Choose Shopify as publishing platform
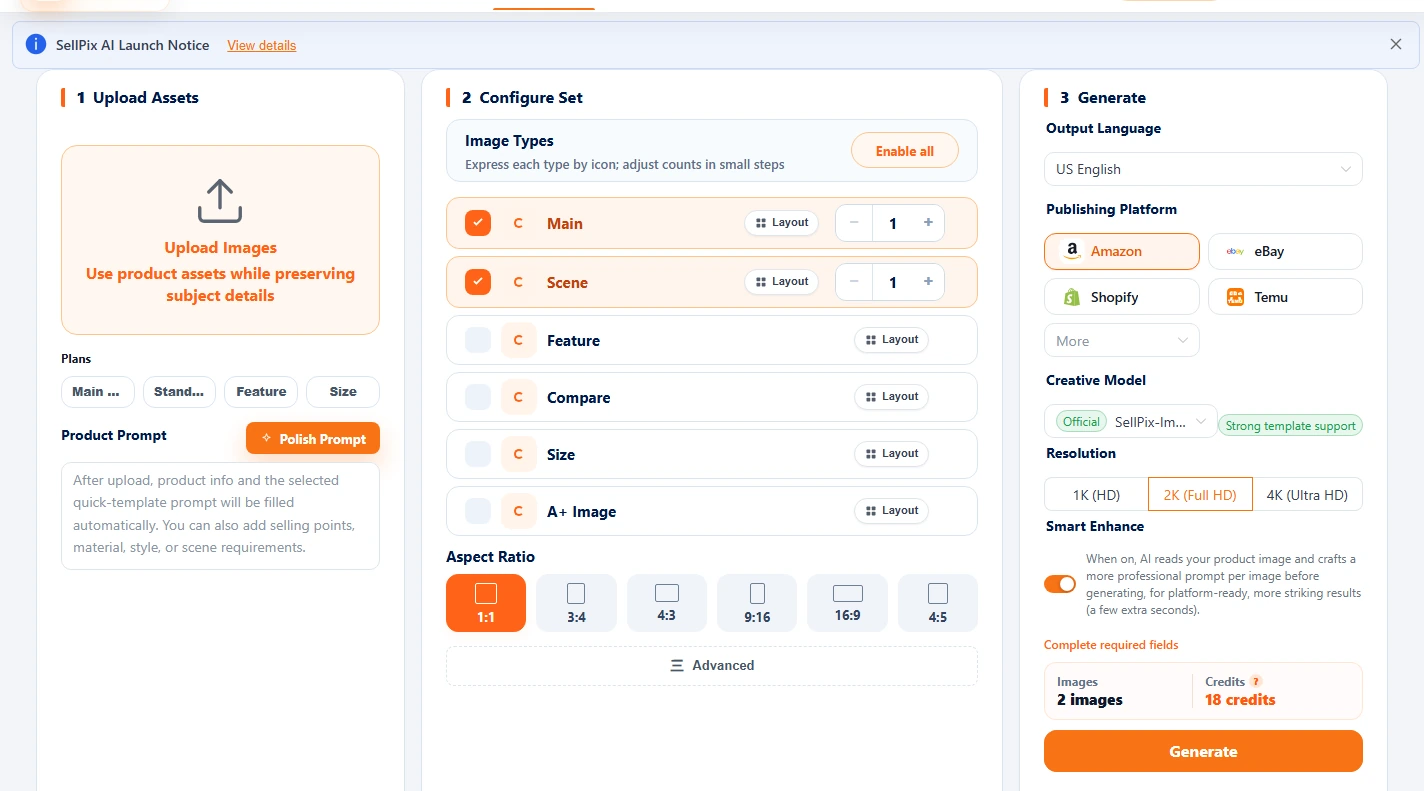1424x791 pixels. 1122,297
